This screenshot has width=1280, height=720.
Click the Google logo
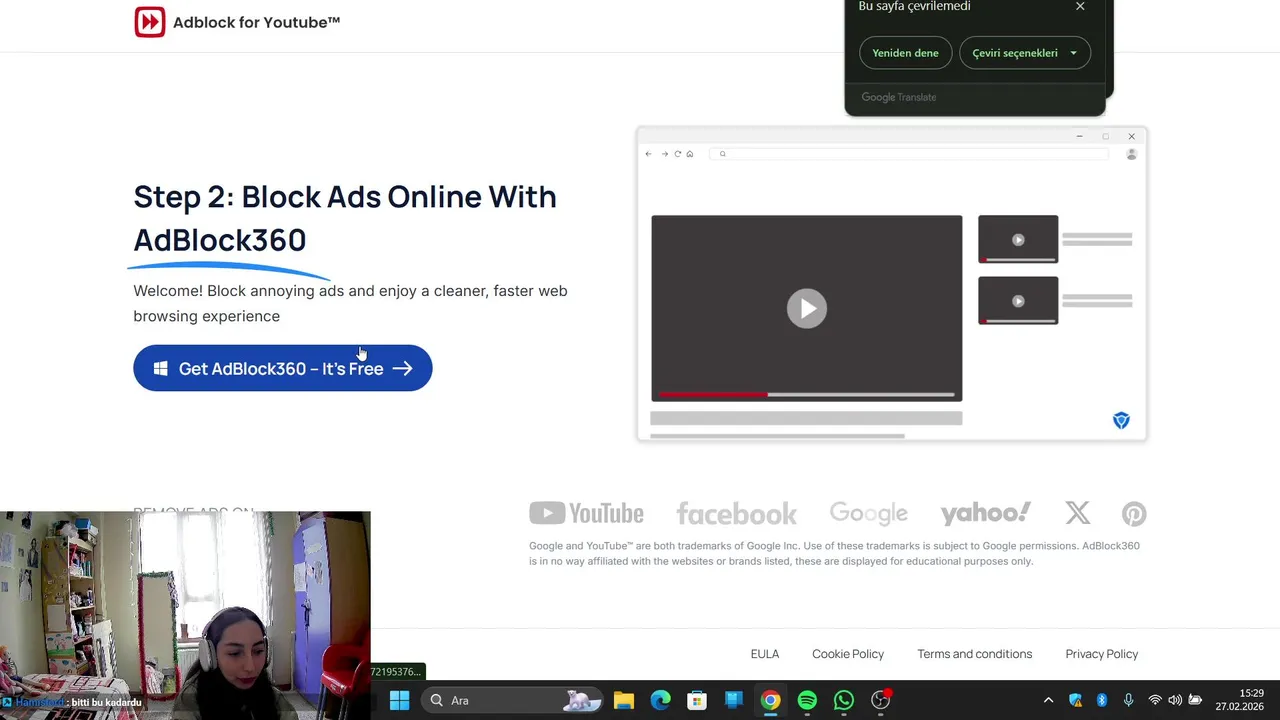click(869, 514)
